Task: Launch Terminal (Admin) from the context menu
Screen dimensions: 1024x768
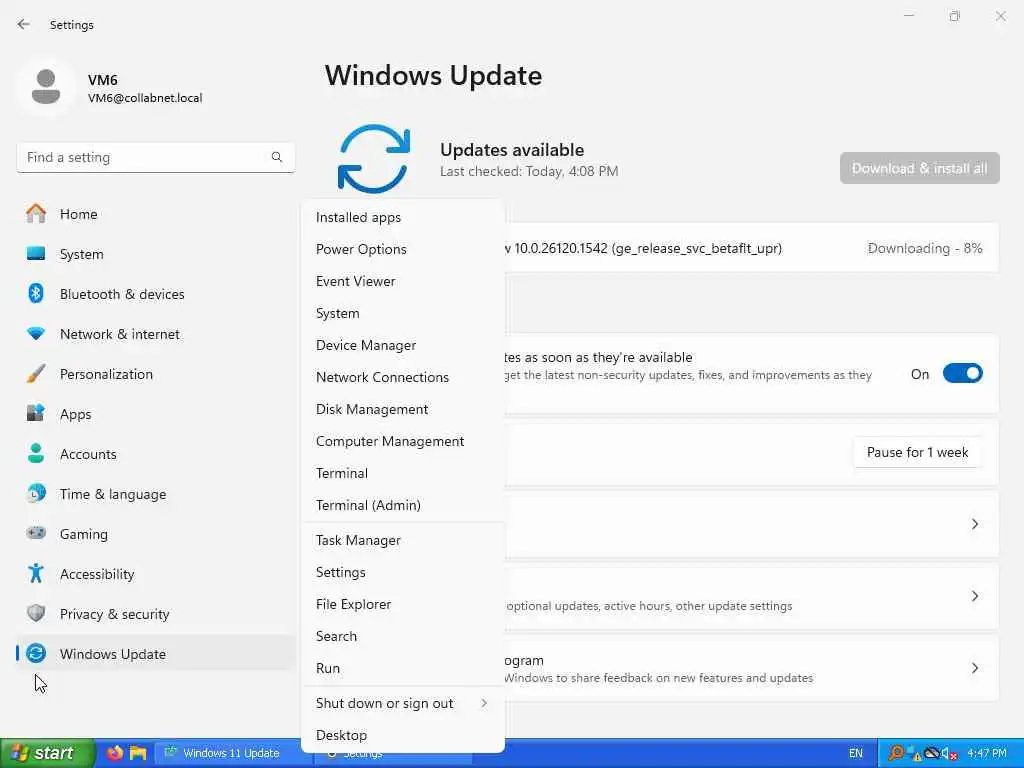Action: pyautogui.click(x=403, y=505)
